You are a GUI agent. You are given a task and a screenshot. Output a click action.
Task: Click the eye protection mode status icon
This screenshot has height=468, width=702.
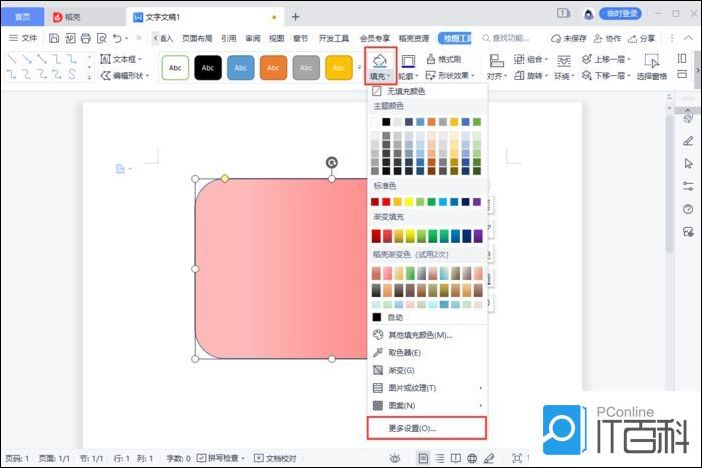(x=396, y=457)
